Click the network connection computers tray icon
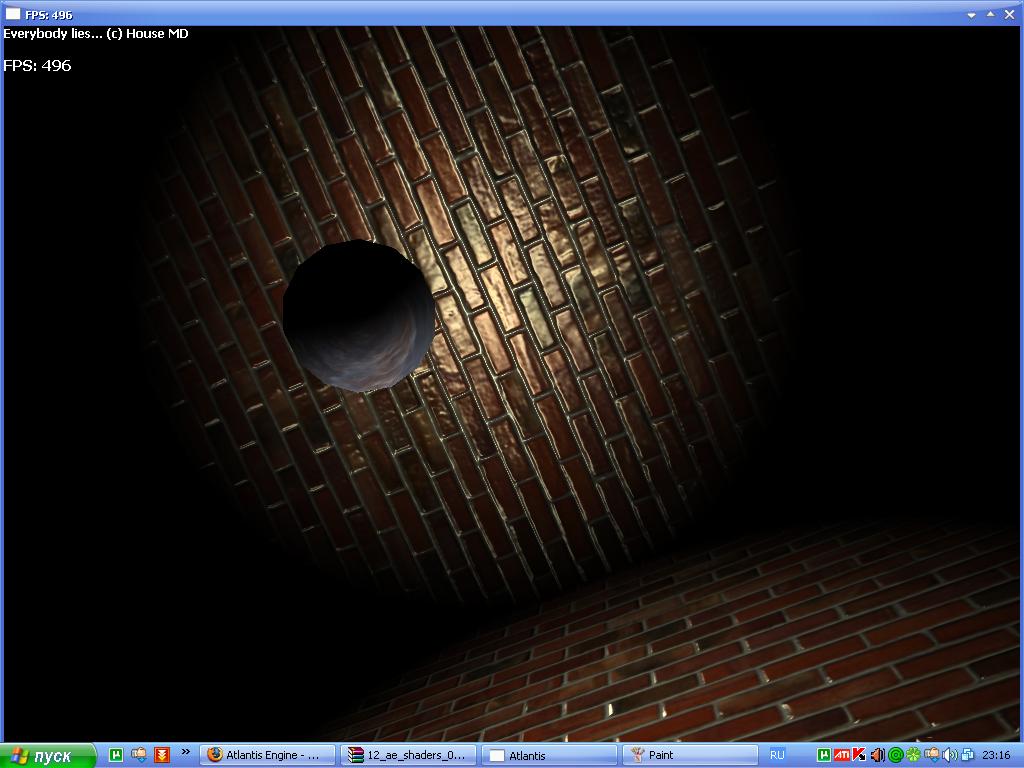This screenshot has width=1024, height=768. (x=967, y=755)
